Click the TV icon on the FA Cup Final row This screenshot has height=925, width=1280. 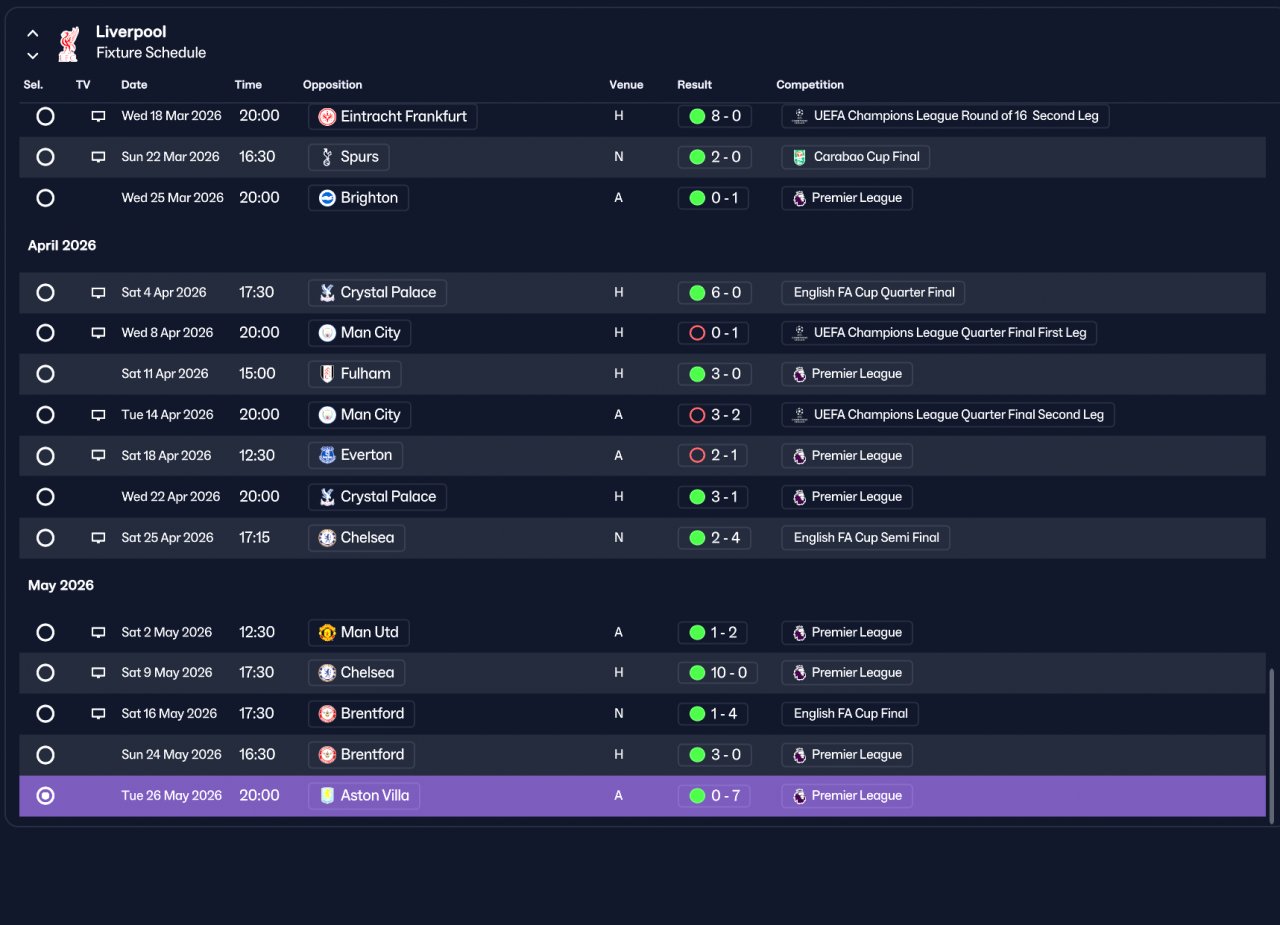(x=98, y=714)
